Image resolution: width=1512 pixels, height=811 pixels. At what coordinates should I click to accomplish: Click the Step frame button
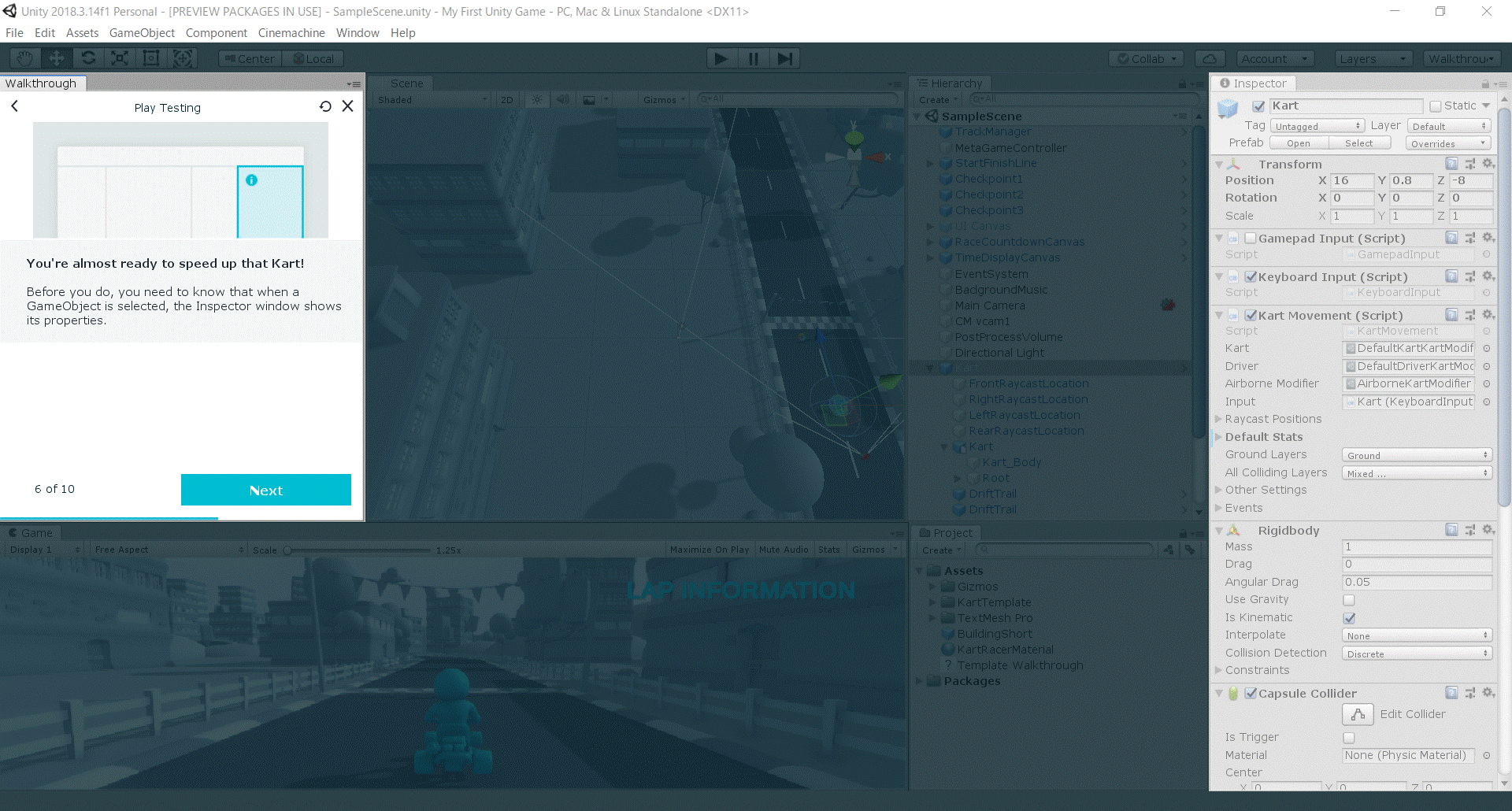click(785, 58)
